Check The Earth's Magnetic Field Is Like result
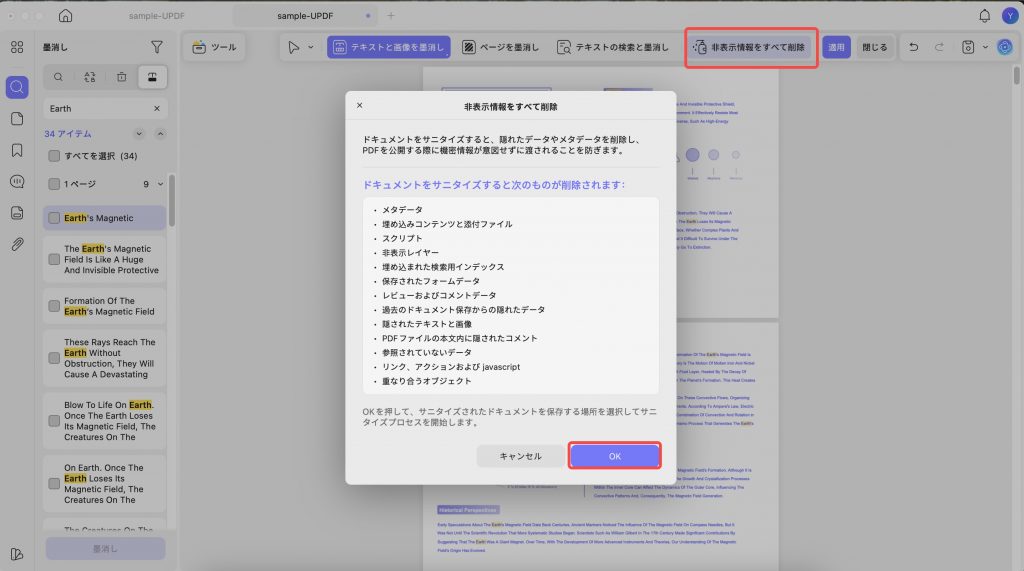 click(54, 259)
